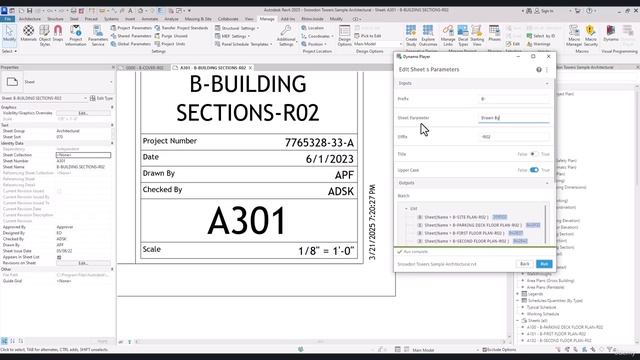Image resolution: width=640 pixels, height=360 pixels.
Task: Open Global Parameters
Action: click(x=131, y=44)
